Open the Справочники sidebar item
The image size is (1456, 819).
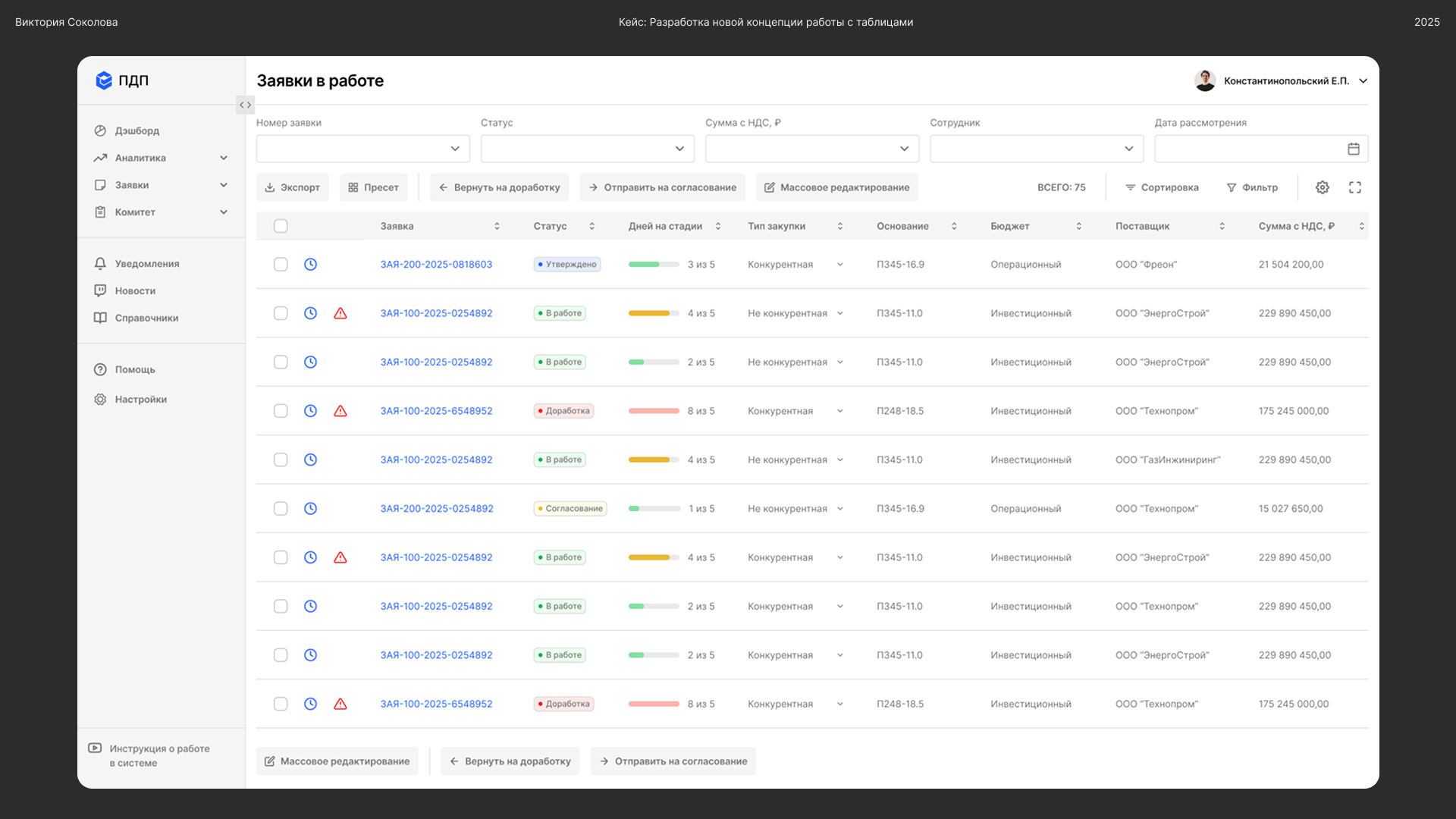point(146,318)
